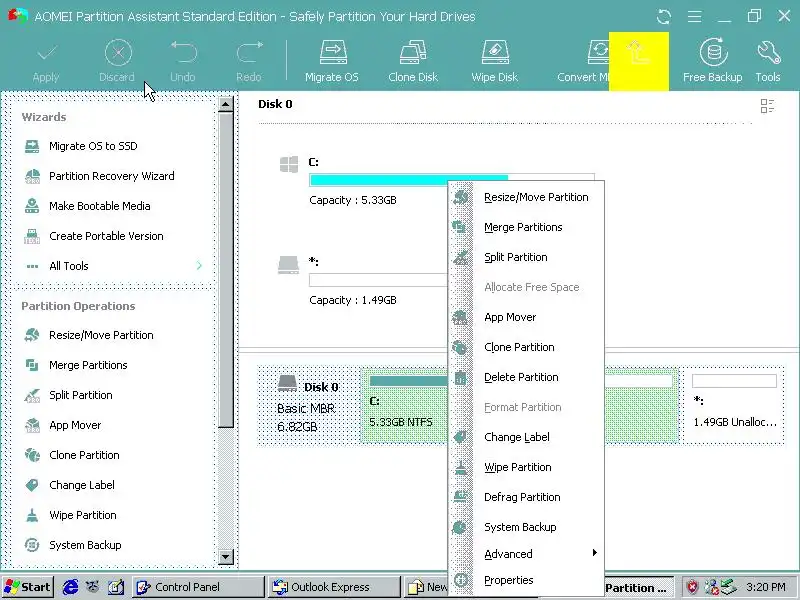Click the Convert MBR toolbar icon
The height and width of the screenshot is (600, 800).
point(598,53)
